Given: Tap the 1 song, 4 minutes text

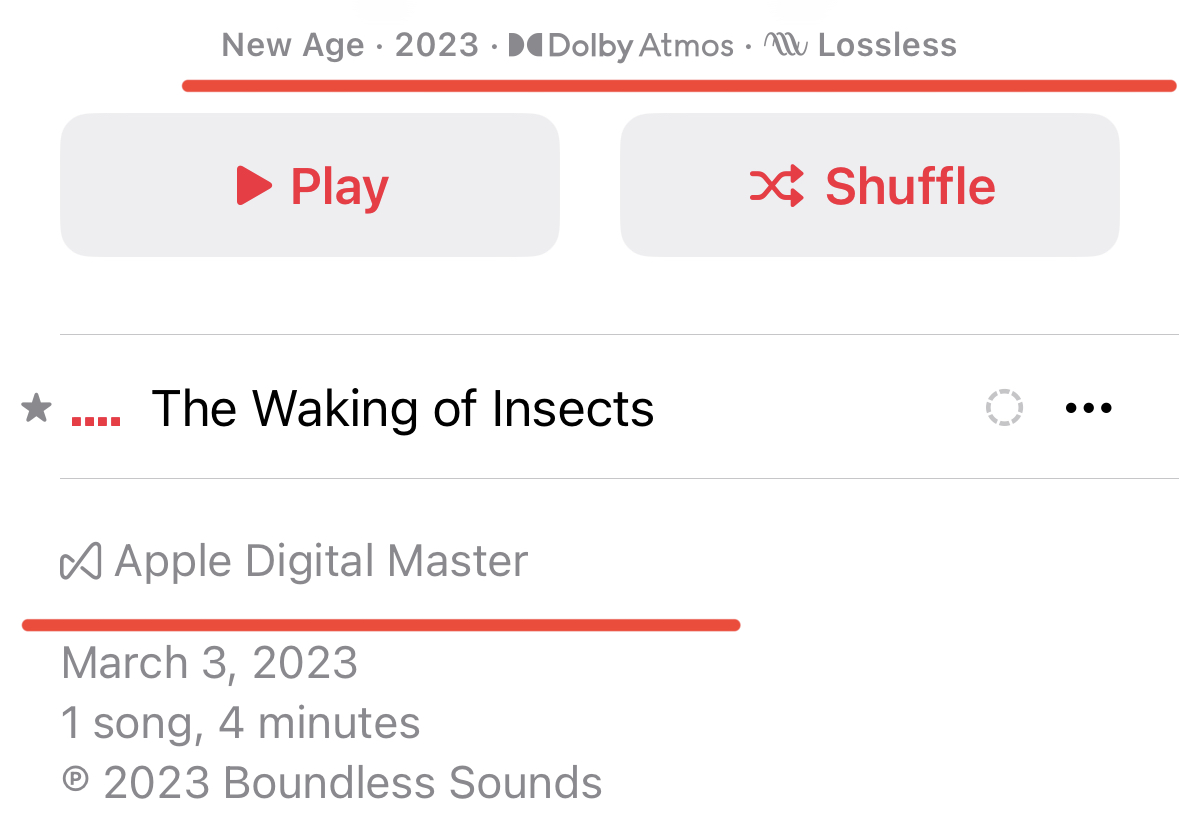Looking at the screenshot, I should pos(240,723).
